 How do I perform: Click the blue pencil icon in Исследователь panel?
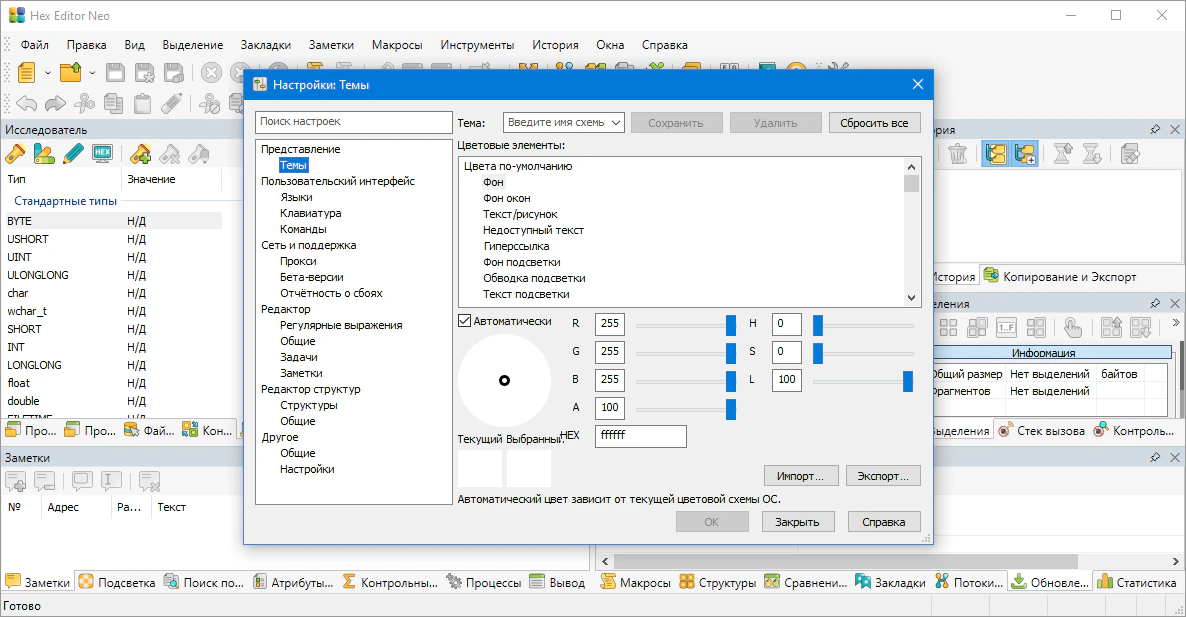pyautogui.click(x=73, y=154)
